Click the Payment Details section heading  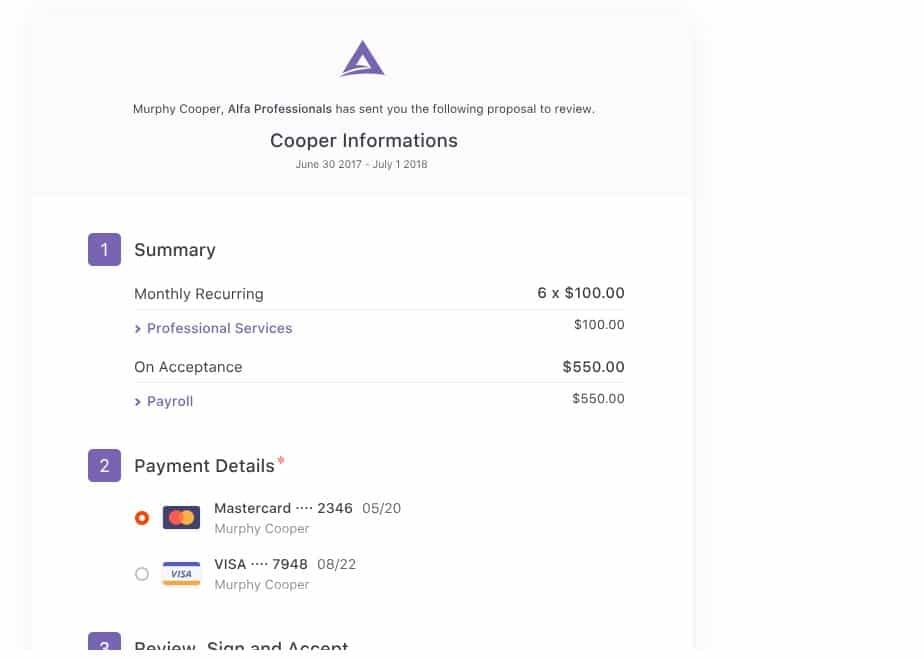tap(204, 466)
